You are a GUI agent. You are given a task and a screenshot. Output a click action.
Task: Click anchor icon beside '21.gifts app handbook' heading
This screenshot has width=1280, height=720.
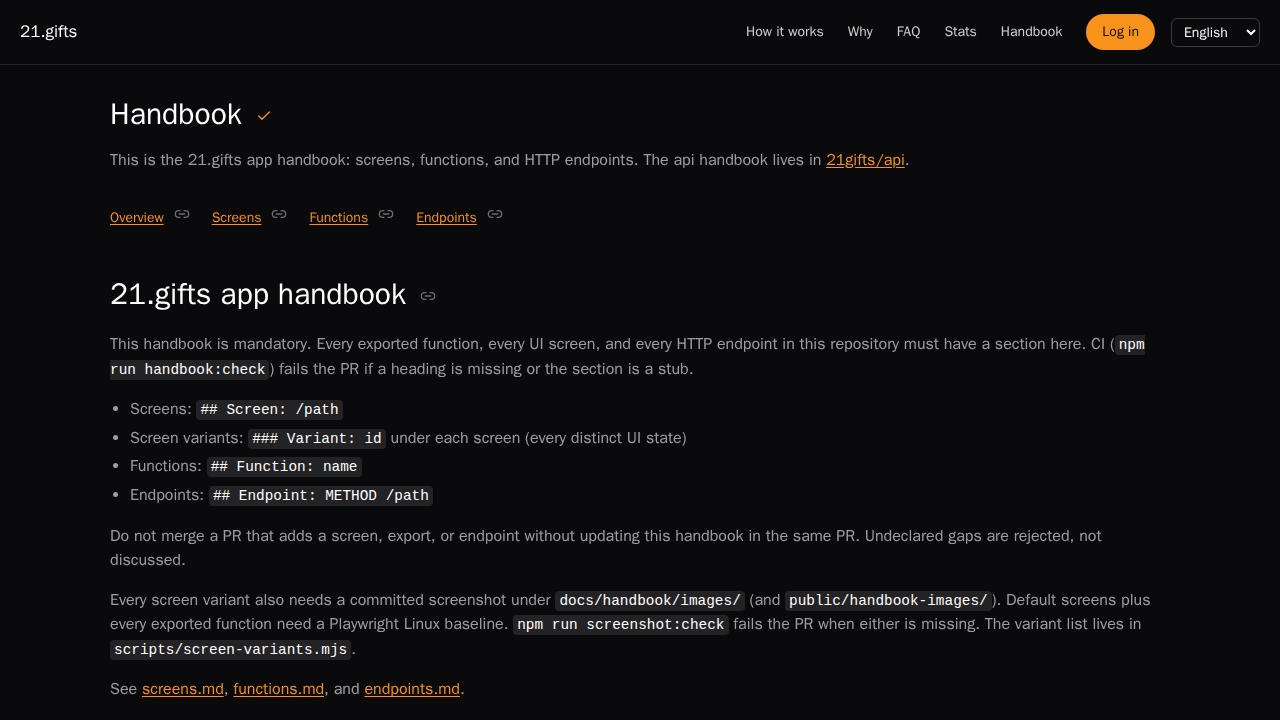[x=428, y=296]
